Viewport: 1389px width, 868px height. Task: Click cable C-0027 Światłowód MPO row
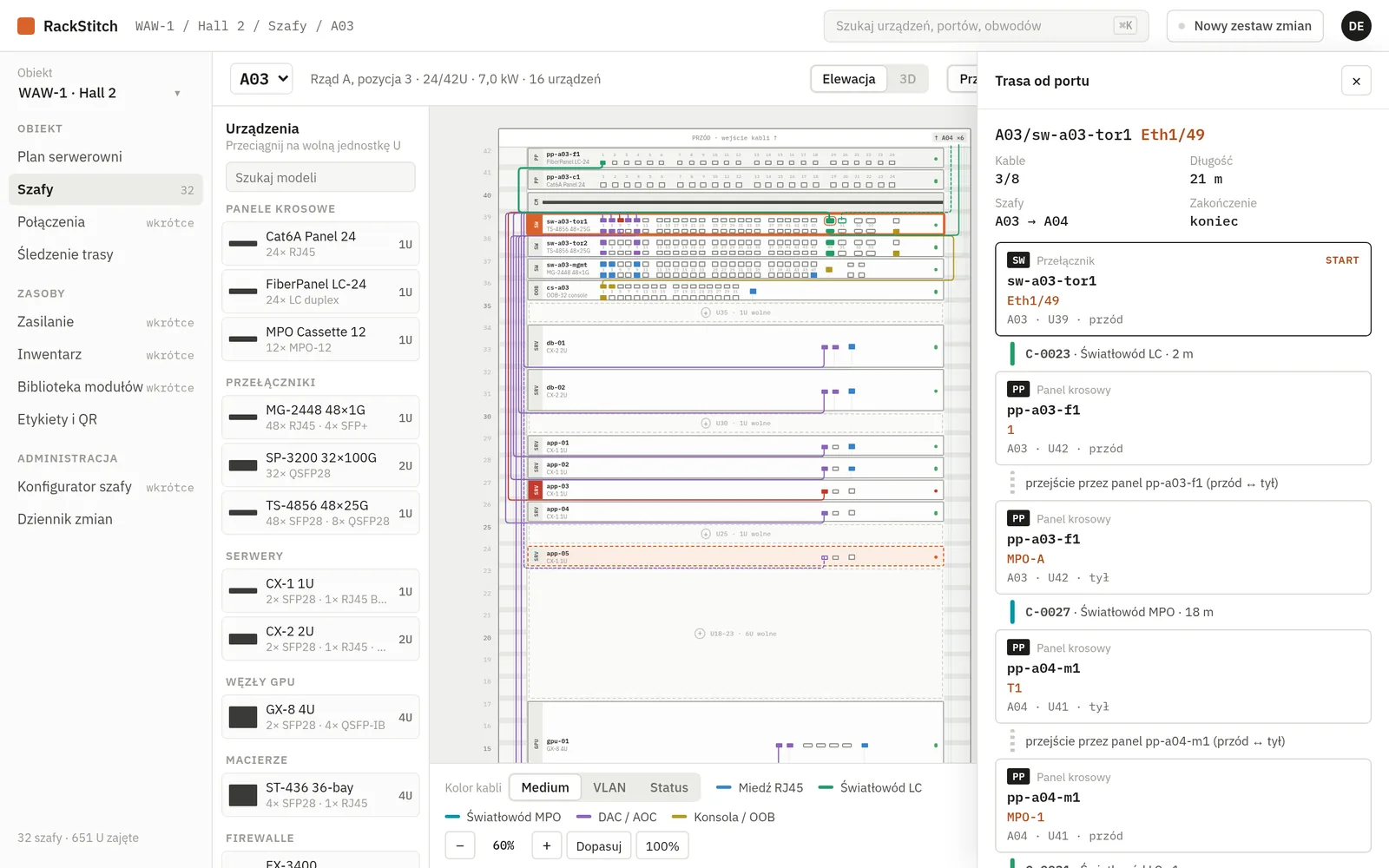(1183, 612)
